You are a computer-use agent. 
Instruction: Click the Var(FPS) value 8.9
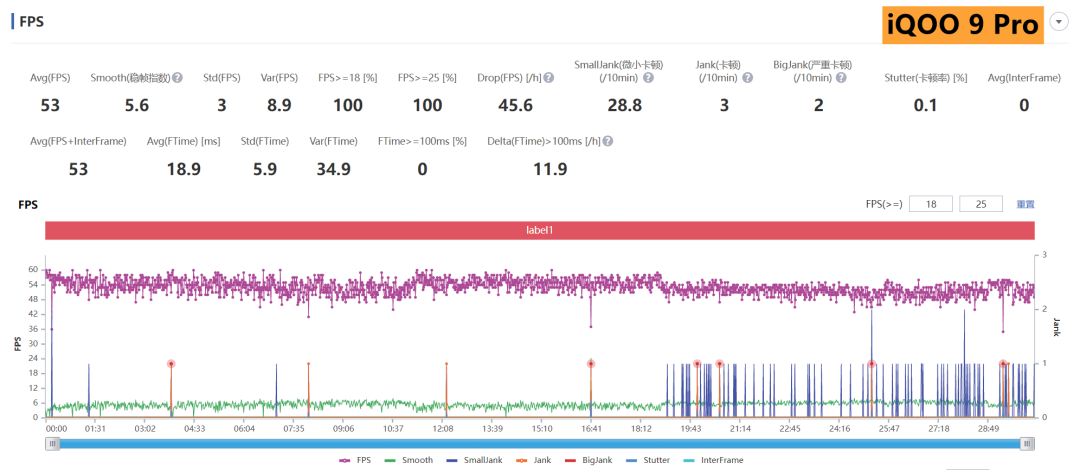[279, 105]
